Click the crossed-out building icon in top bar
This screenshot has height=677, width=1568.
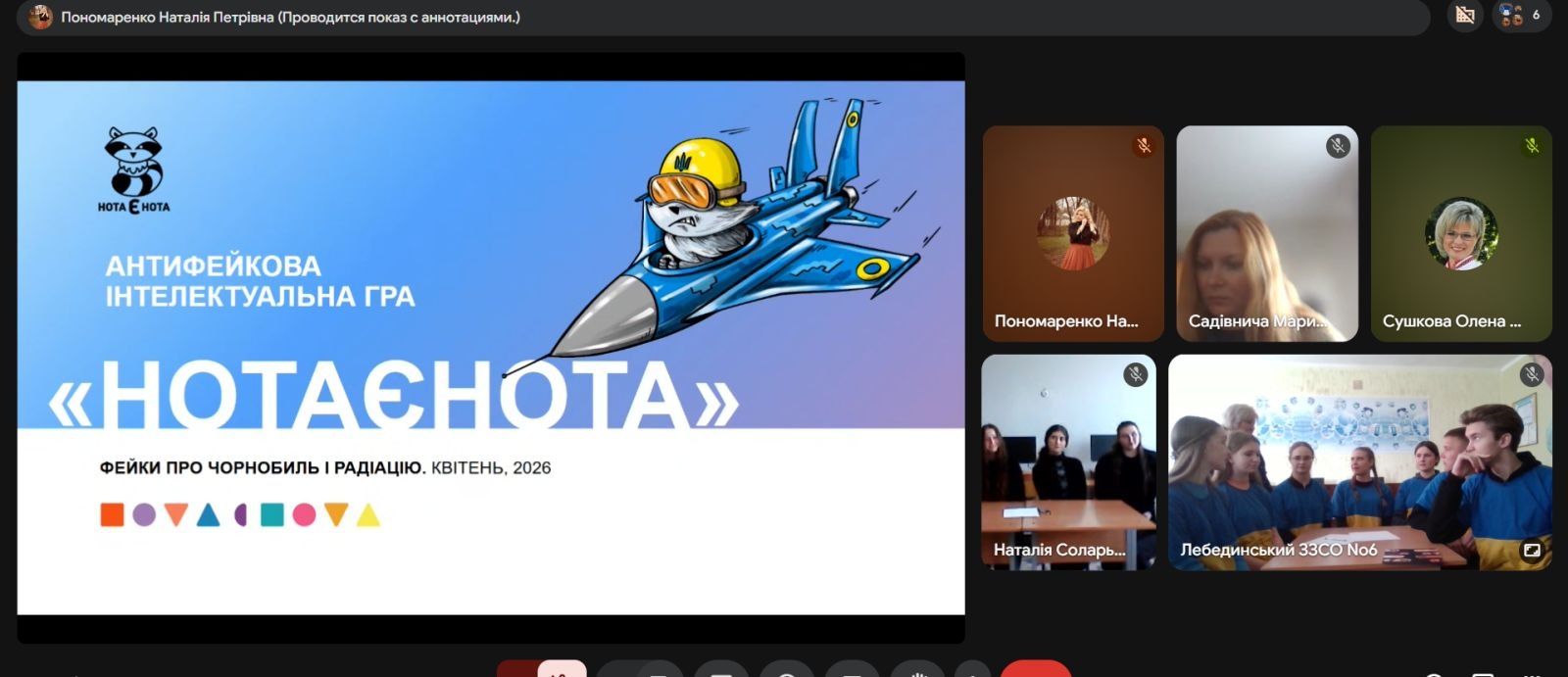pos(1465,15)
